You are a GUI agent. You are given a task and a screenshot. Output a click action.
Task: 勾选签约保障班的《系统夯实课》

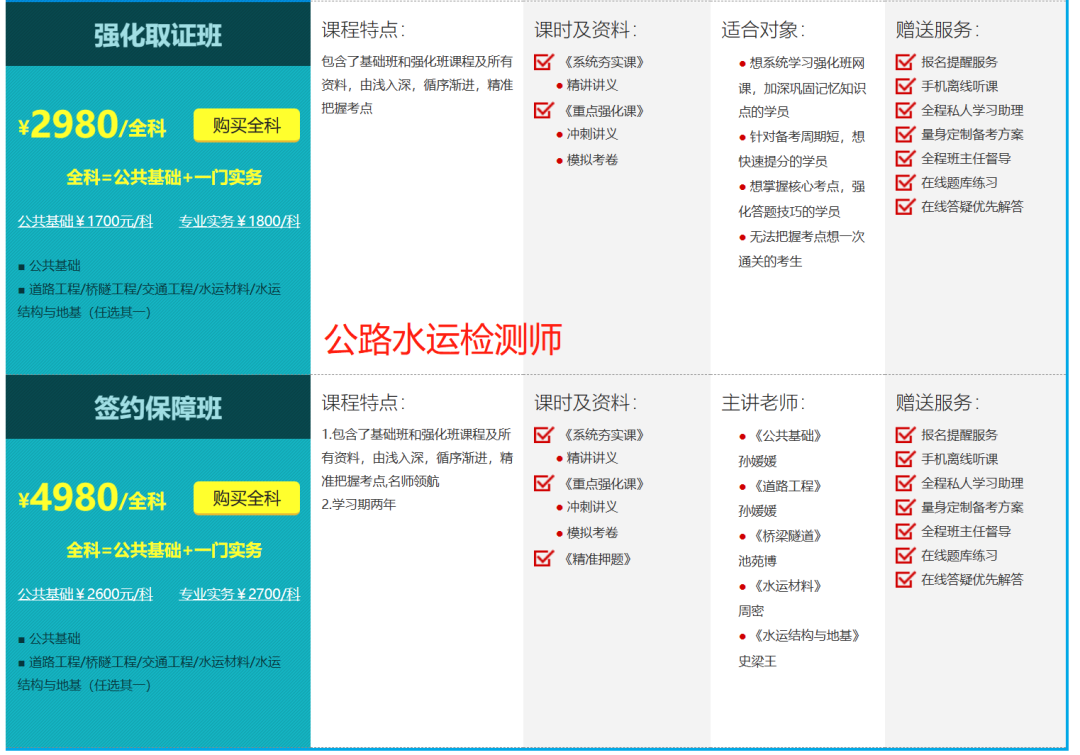coord(543,434)
